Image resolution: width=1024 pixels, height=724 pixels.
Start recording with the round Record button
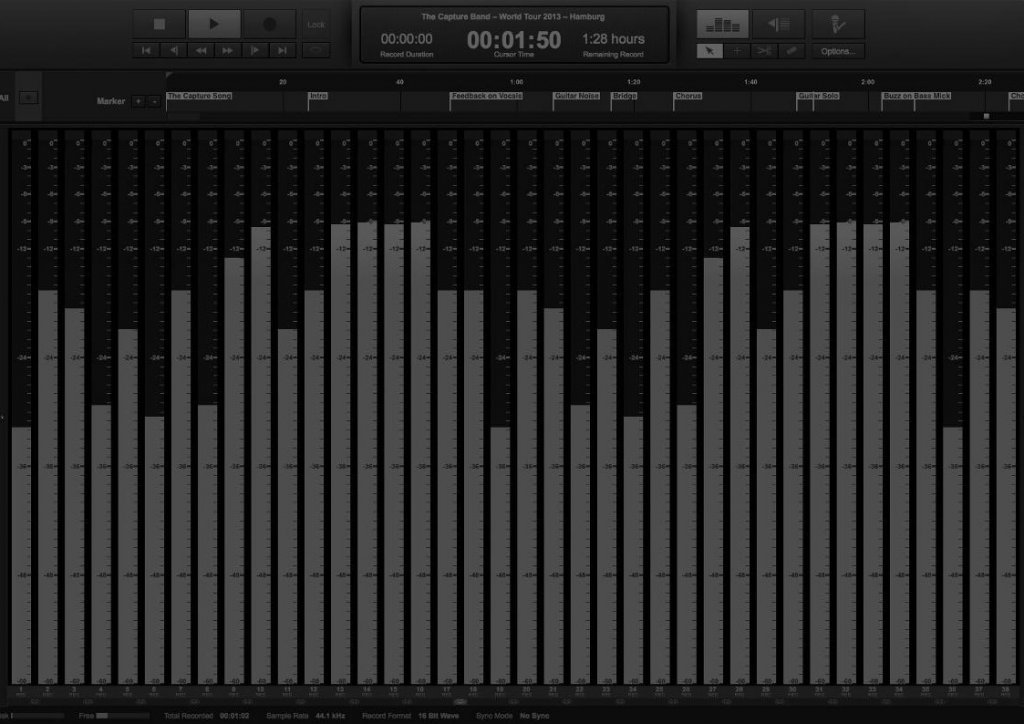click(x=269, y=24)
